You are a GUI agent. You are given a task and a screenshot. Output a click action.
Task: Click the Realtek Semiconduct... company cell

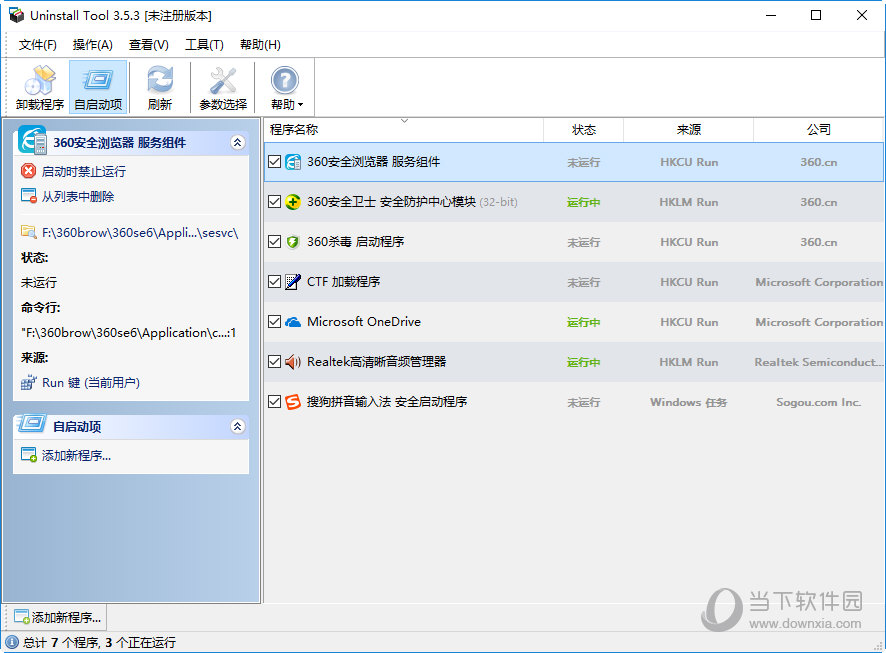point(818,362)
